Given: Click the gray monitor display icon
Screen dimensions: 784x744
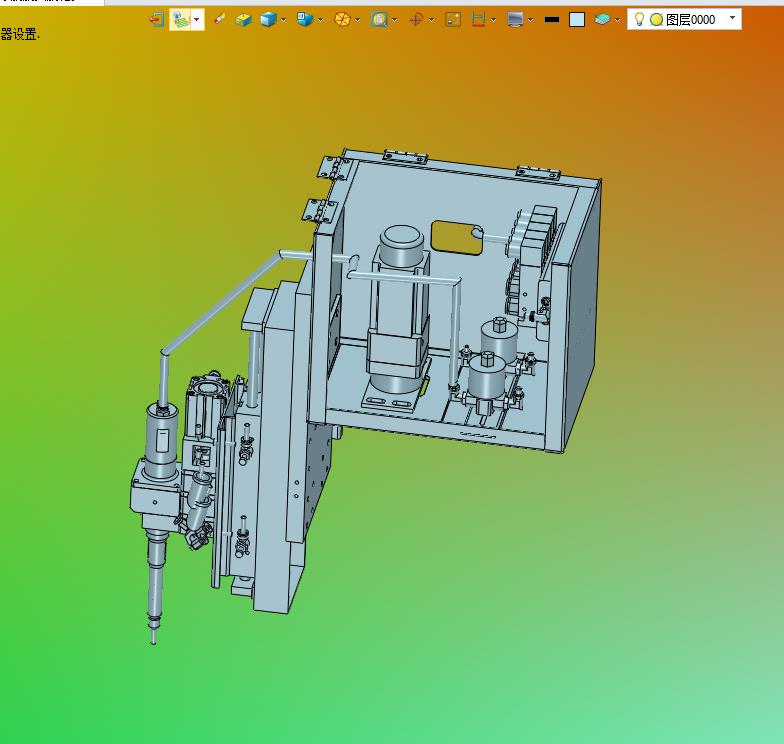Looking at the screenshot, I should (515, 20).
